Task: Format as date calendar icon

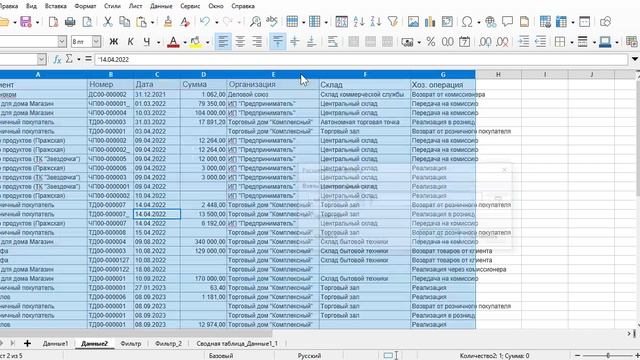Action: 464,42
